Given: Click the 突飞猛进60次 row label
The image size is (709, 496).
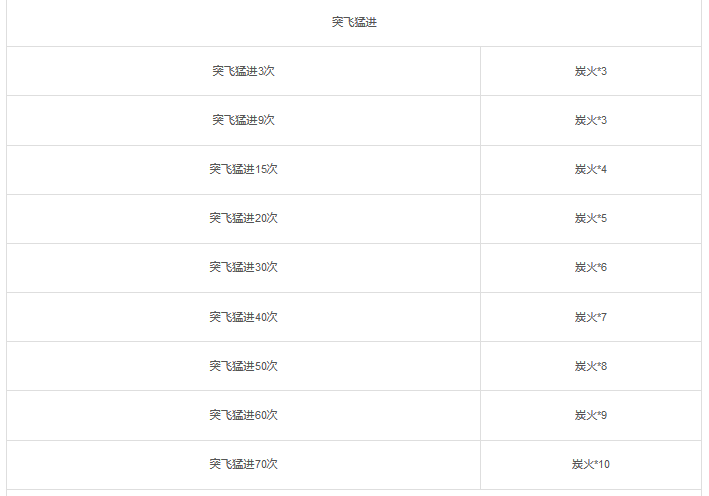Looking at the screenshot, I should pos(243,415).
